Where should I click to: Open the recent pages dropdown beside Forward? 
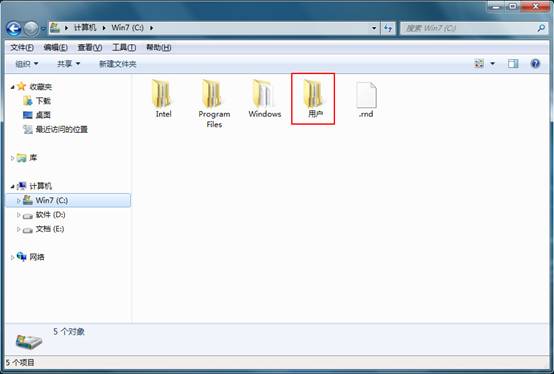click(43, 29)
